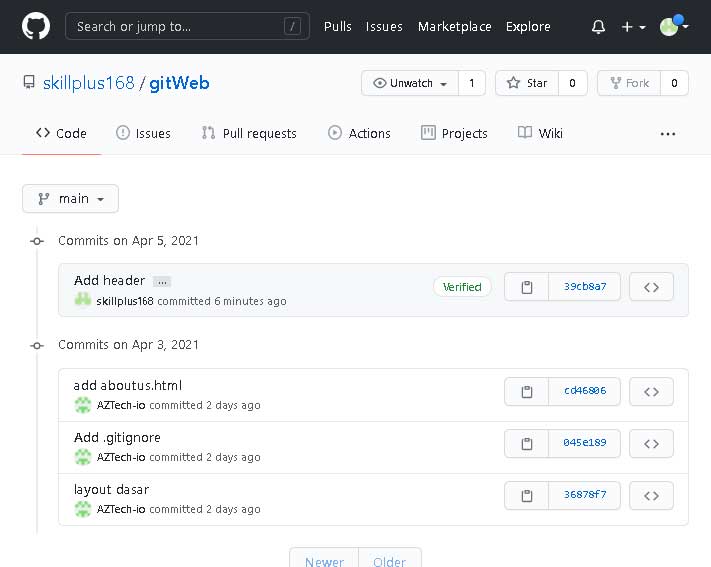Click the Verified badge on Add header commit
Image resolution: width=711 pixels, height=567 pixels.
(x=462, y=287)
